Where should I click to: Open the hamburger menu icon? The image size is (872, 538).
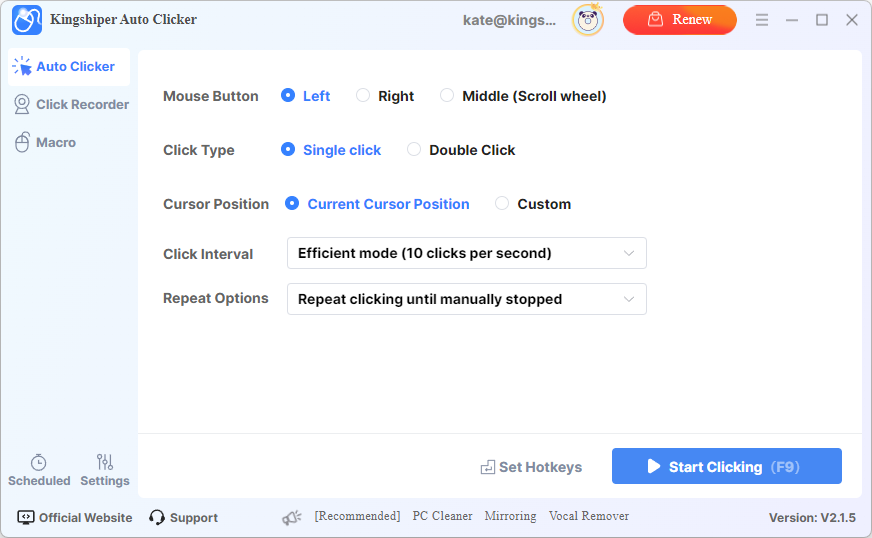pos(762,20)
